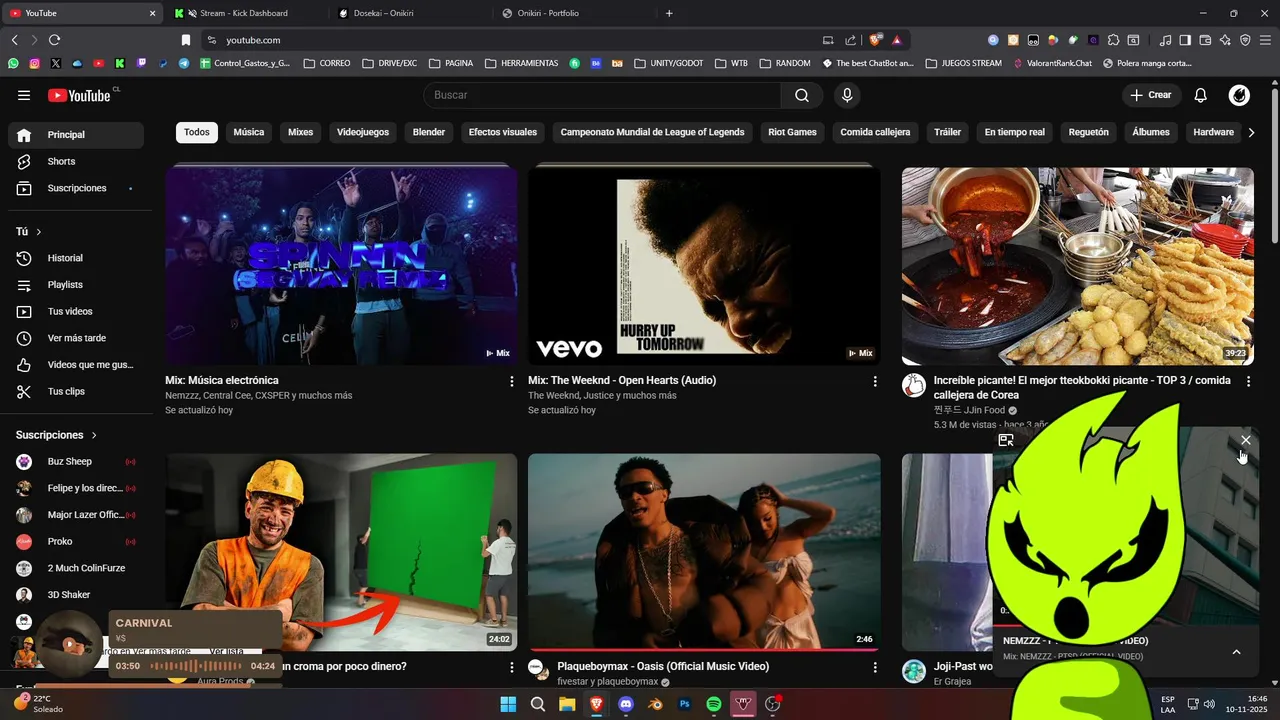
Task: Open the PayPal bookmark icon
Action: [163, 63]
